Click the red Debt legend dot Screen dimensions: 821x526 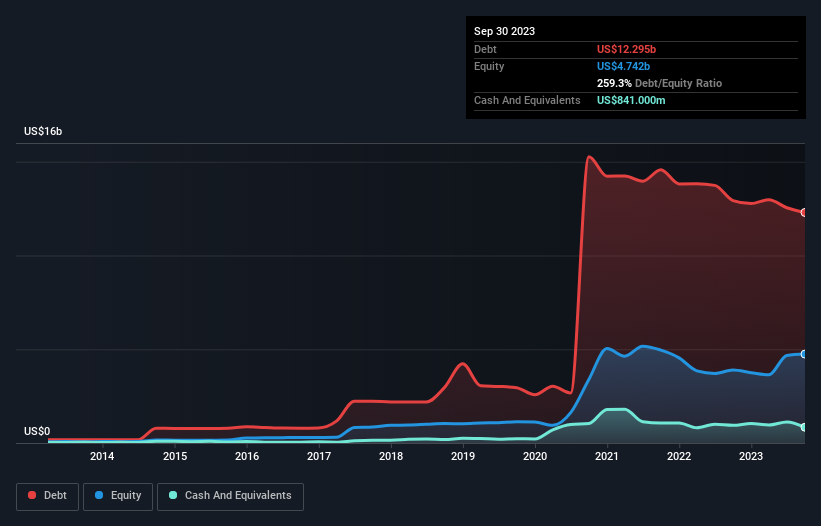click(x=32, y=495)
